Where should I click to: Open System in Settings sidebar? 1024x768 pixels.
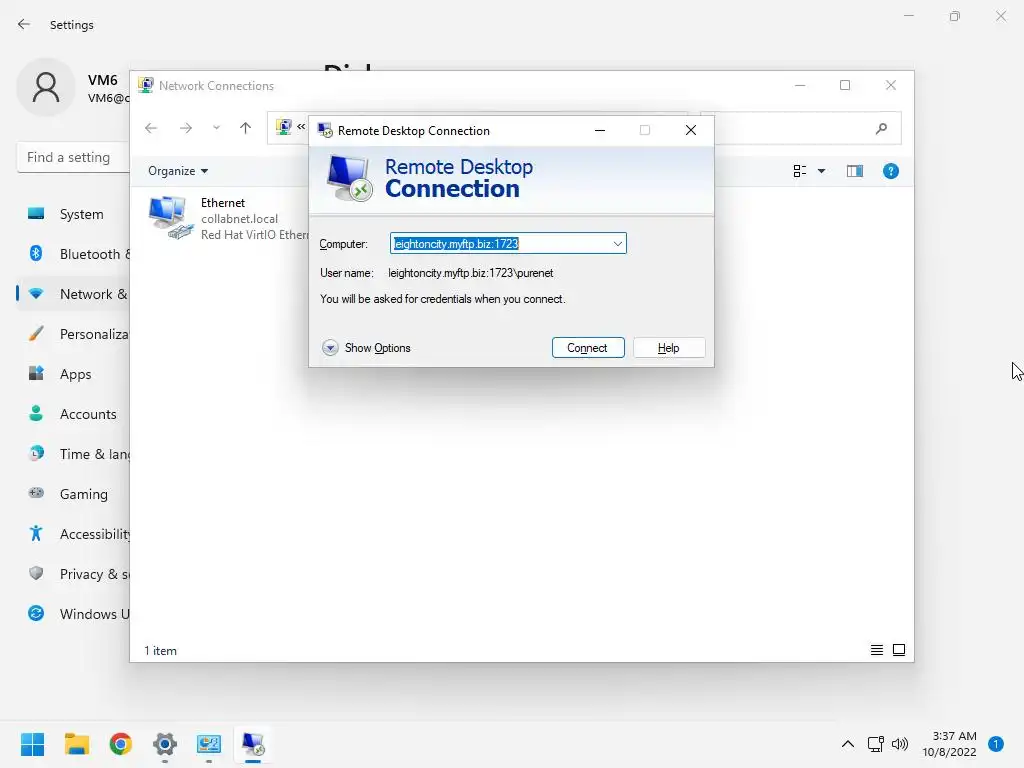(x=73, y=214)
